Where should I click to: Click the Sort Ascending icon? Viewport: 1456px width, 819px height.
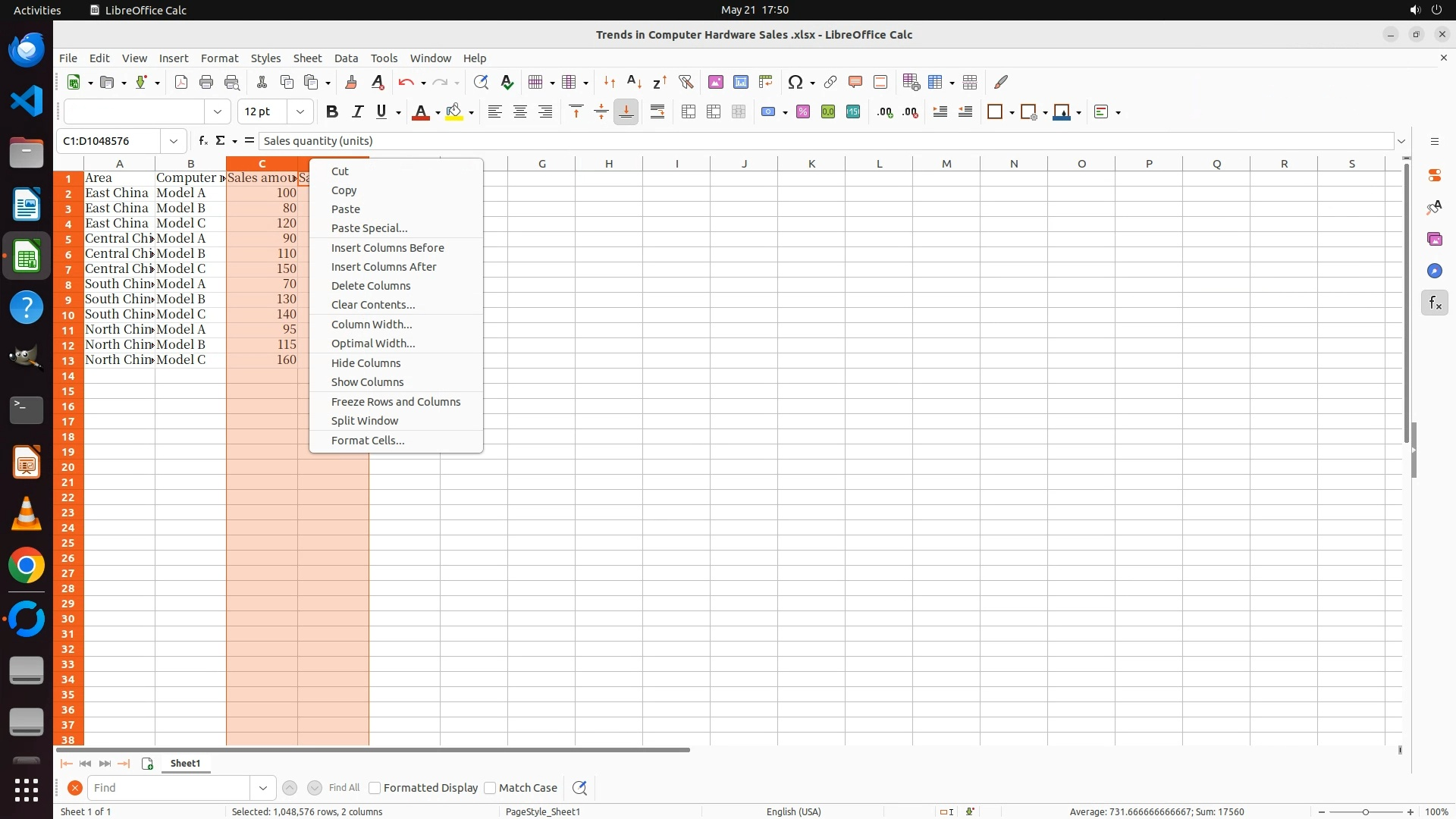point(634,82)
